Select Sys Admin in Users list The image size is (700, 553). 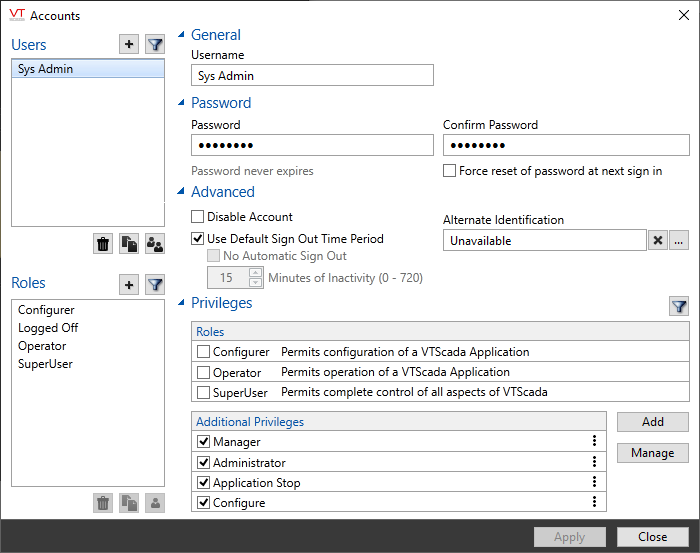(86, 69)
